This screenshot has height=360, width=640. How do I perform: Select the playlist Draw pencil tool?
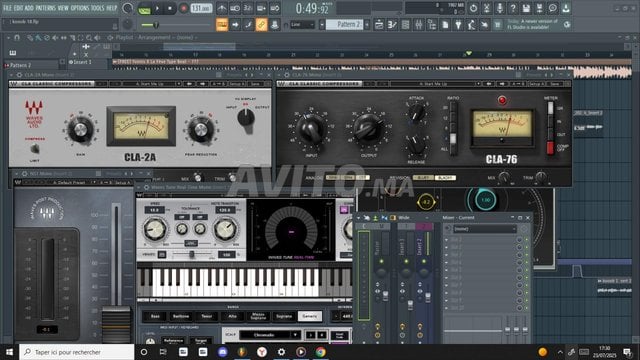[30, 38]
